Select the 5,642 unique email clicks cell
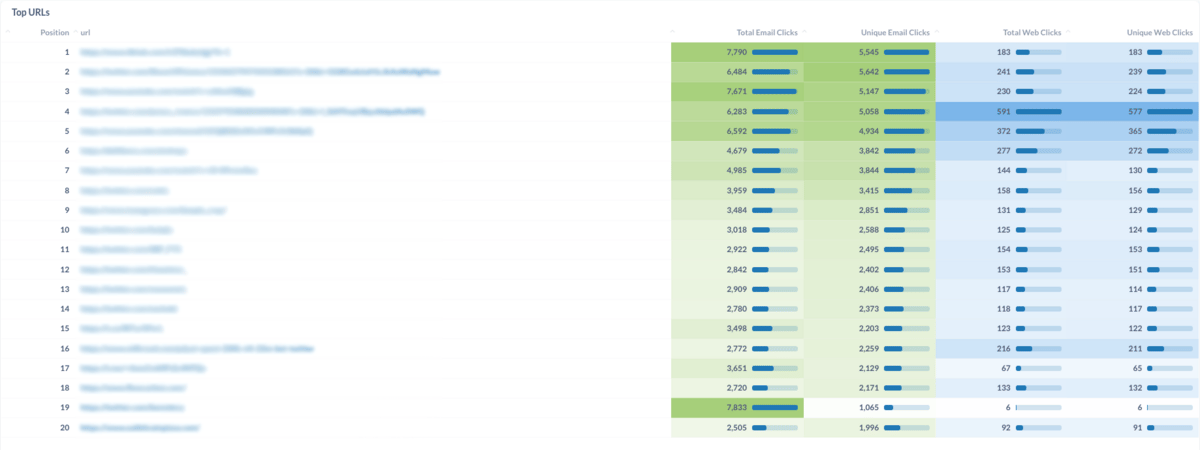The image size is (1200, 450). pos(867,72)
